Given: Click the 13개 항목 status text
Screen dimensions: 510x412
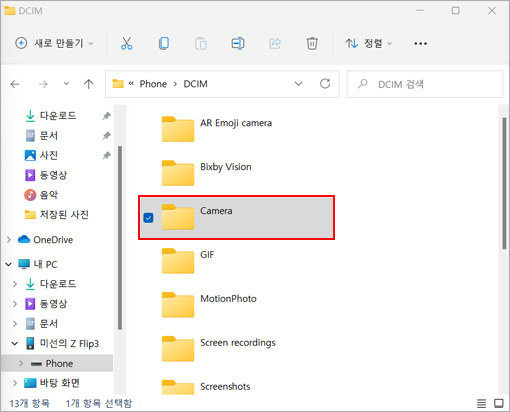Looking at the screenshot, I should click(x=29, y=404).
